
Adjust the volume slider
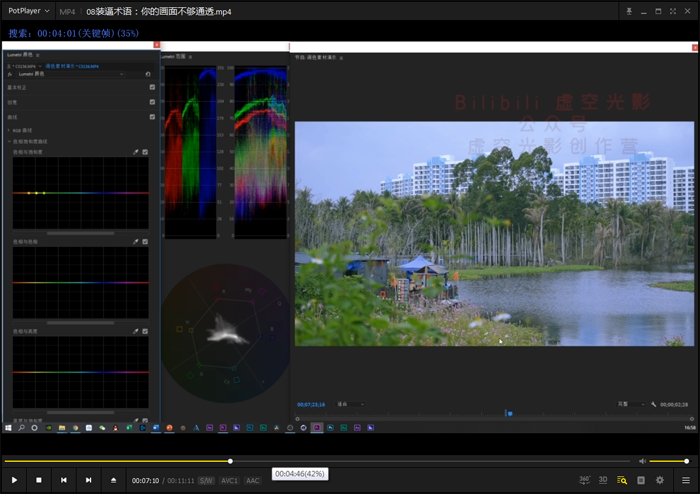coord(668,461)
